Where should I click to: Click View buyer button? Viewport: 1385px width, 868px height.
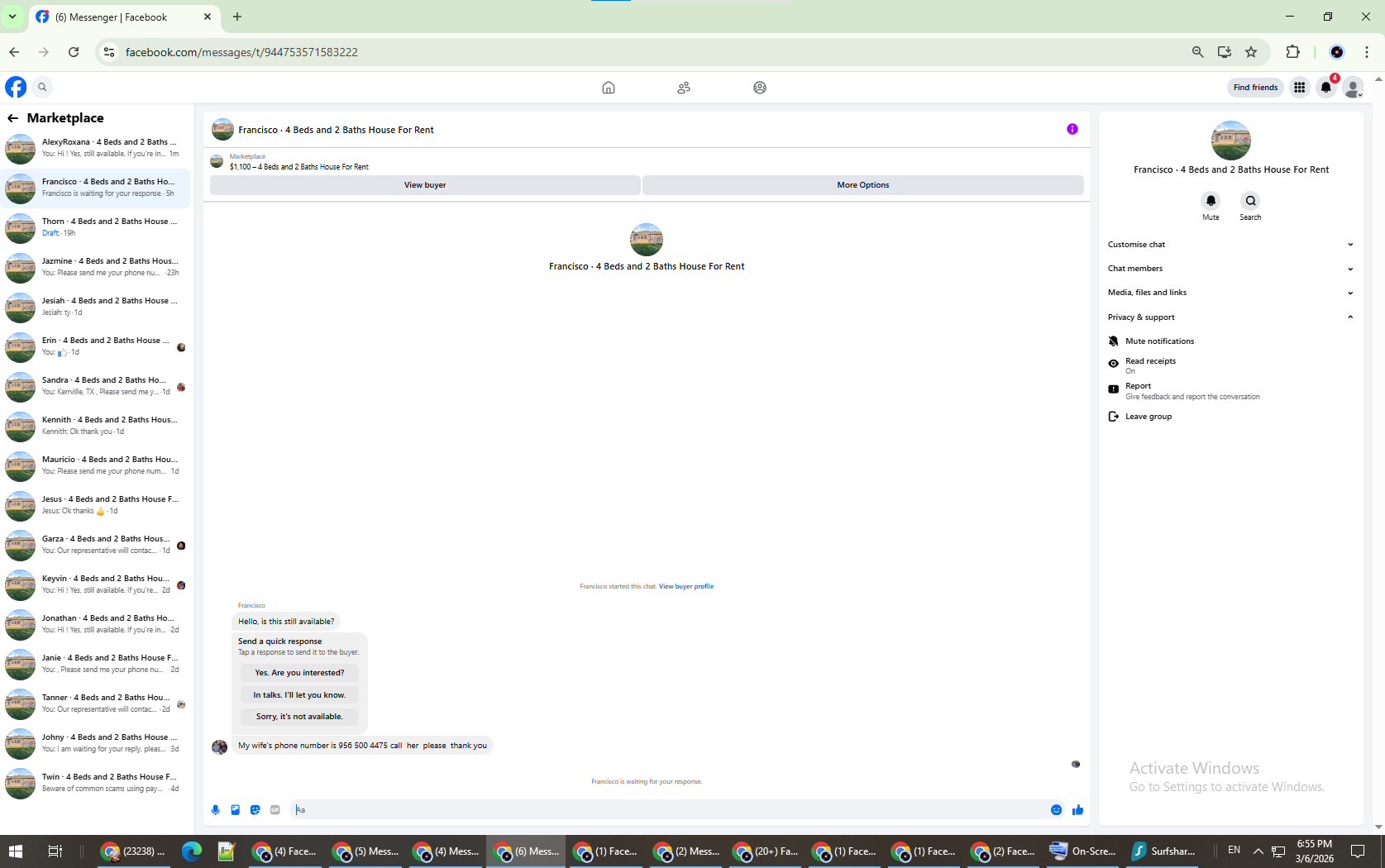coord(425,185)
